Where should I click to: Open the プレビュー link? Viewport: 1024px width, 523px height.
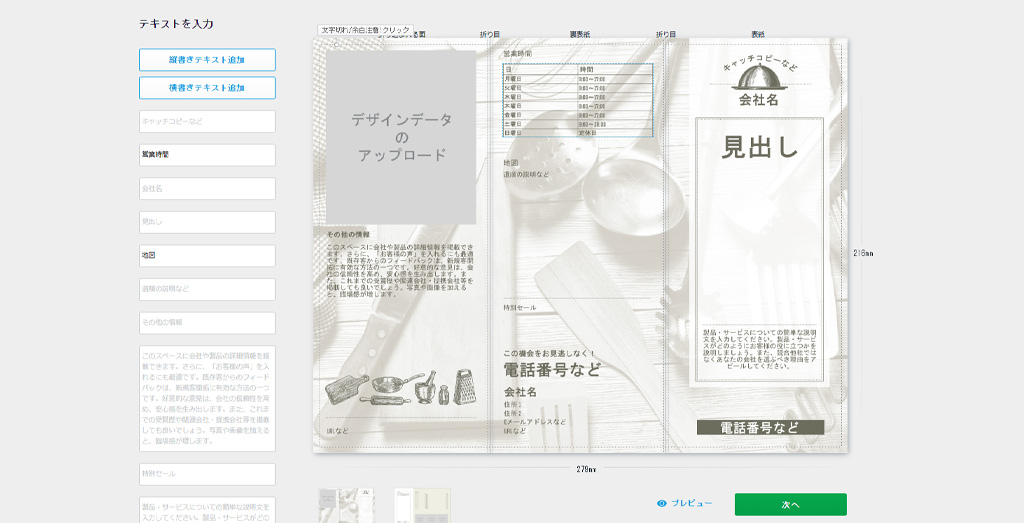[691, 503]
